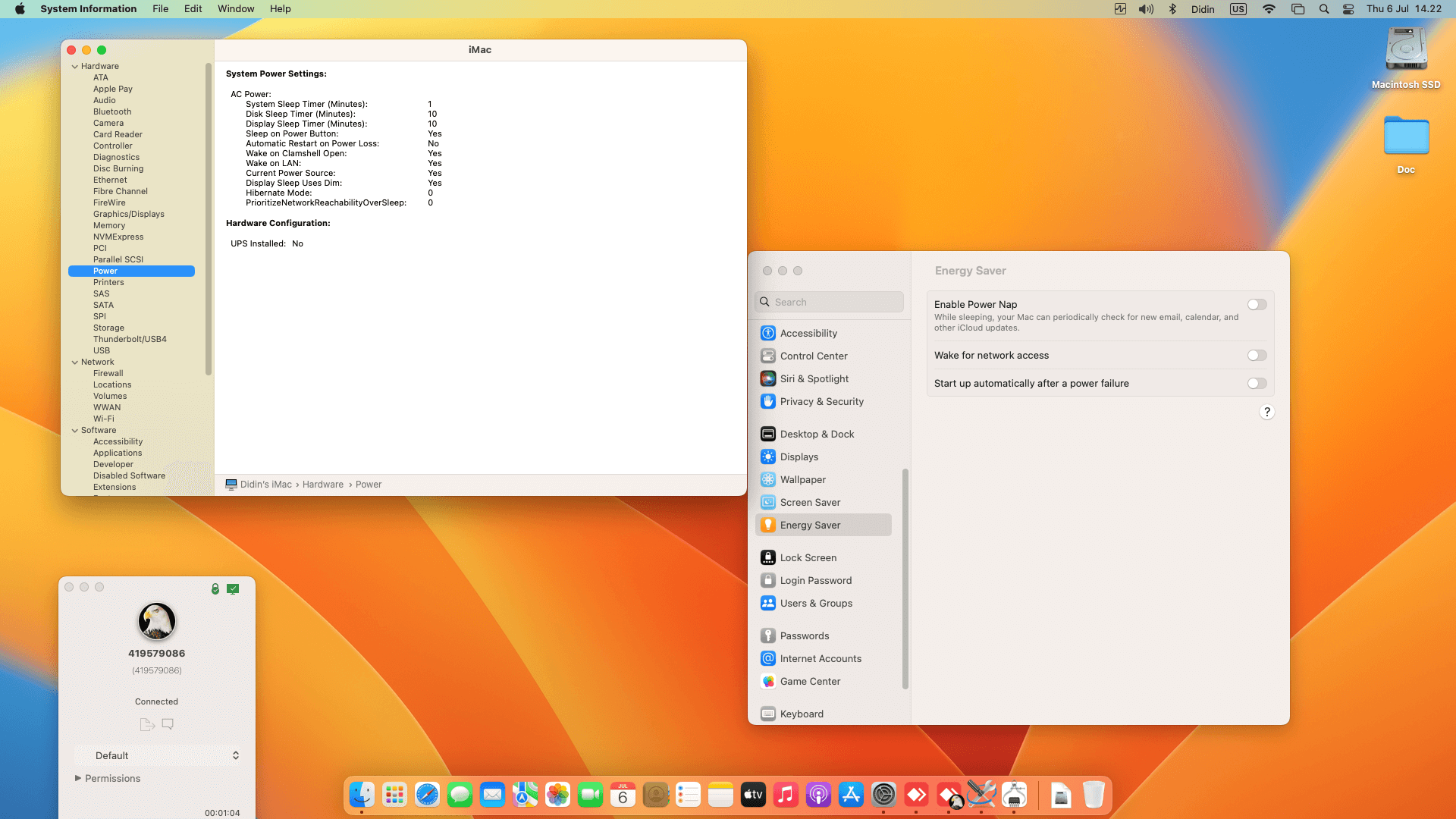This screenshot has height=819, width=1456.
Task: Click the System Settings search field
Action: pos(829,301)
